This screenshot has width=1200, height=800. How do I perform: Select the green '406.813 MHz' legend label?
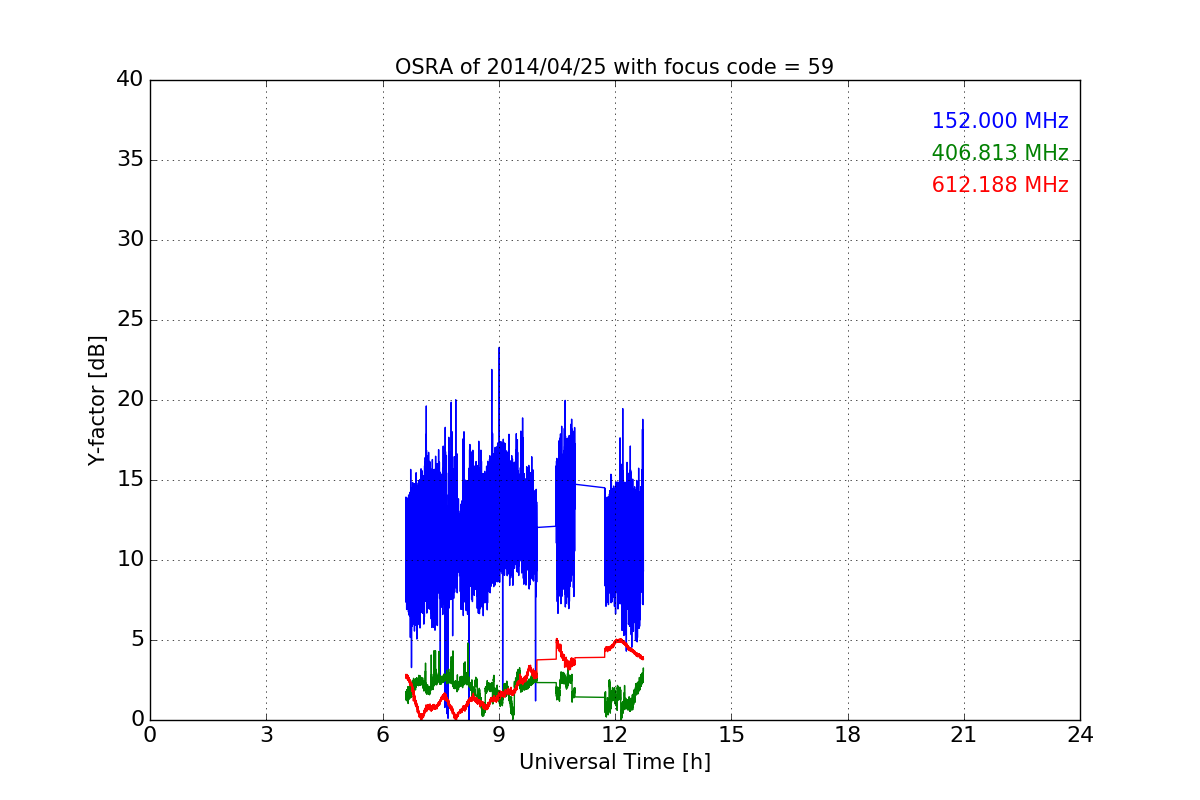pyautogui.click(x=1000, y=153)
